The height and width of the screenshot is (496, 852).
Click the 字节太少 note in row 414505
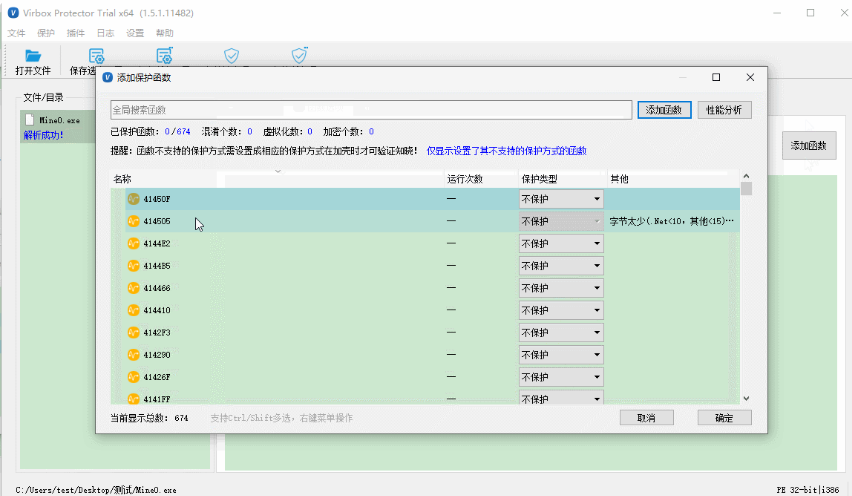tap(672, 221)
